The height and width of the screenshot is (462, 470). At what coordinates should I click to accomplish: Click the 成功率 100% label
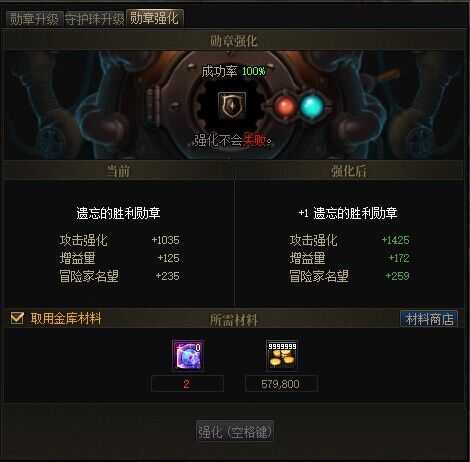[233, 71]
